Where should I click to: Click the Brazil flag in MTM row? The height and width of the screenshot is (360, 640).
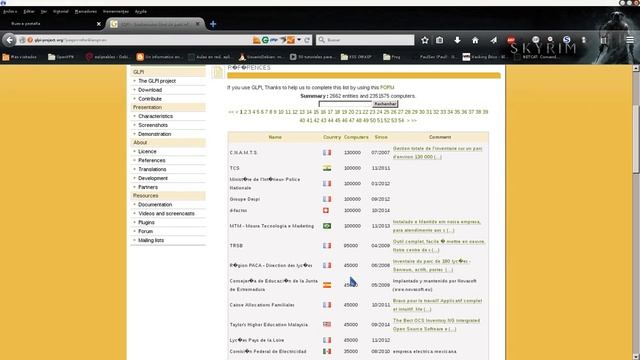pyautogui.click(x=327, y=226)
